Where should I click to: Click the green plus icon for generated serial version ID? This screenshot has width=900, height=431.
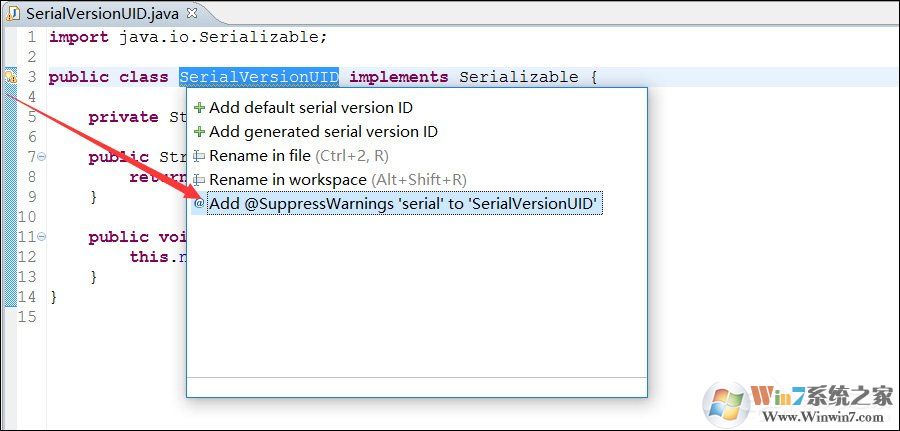point(200,132)
